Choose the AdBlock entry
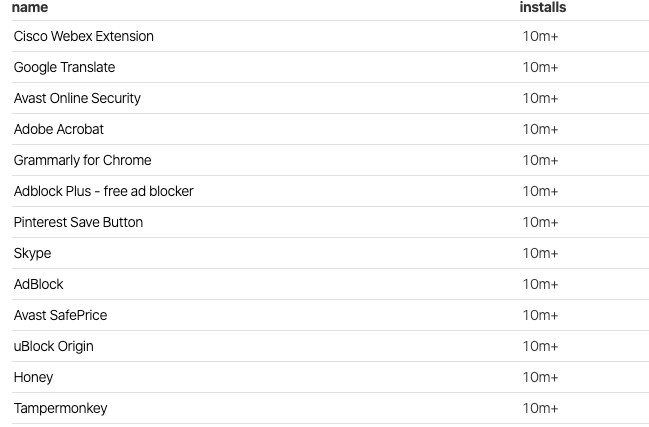This screenshot has height=427, width=649. pyautogui.click(x=39, y=284)
